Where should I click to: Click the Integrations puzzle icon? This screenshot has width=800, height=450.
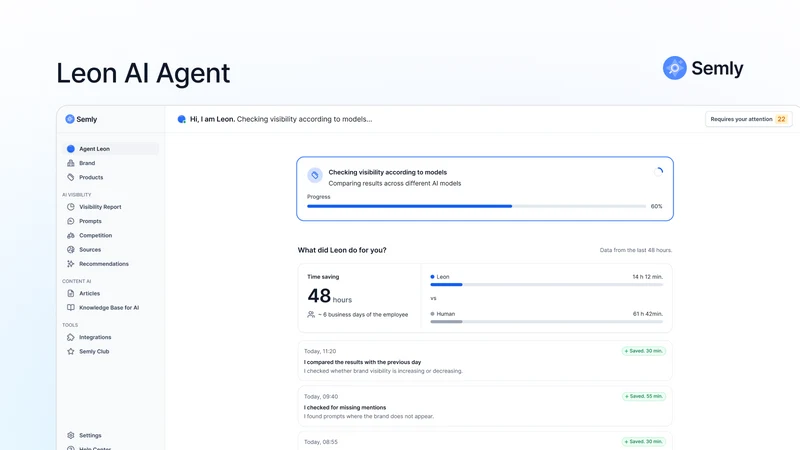(70, 338)
